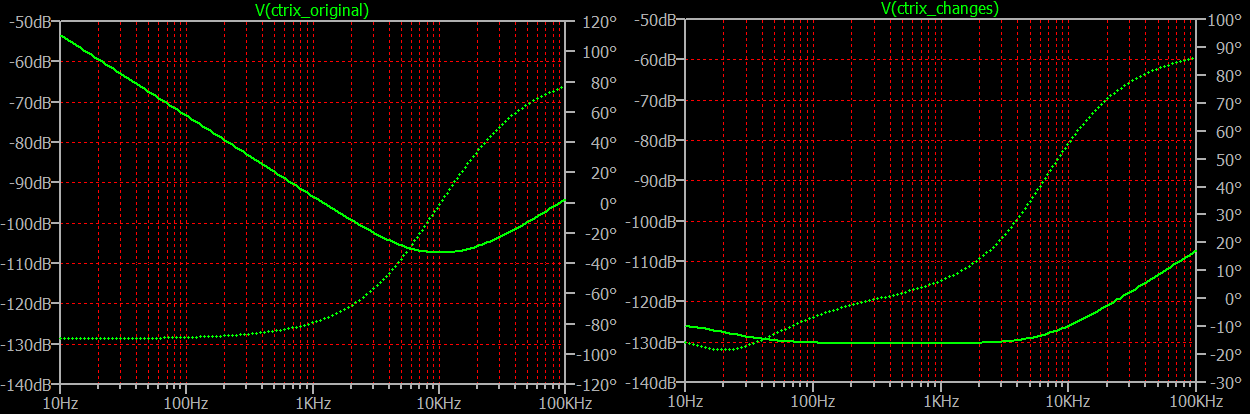Click 100KHz frequency label under ctrix_original plot
Screen dimensions: 1251x415
click(565, 402)
